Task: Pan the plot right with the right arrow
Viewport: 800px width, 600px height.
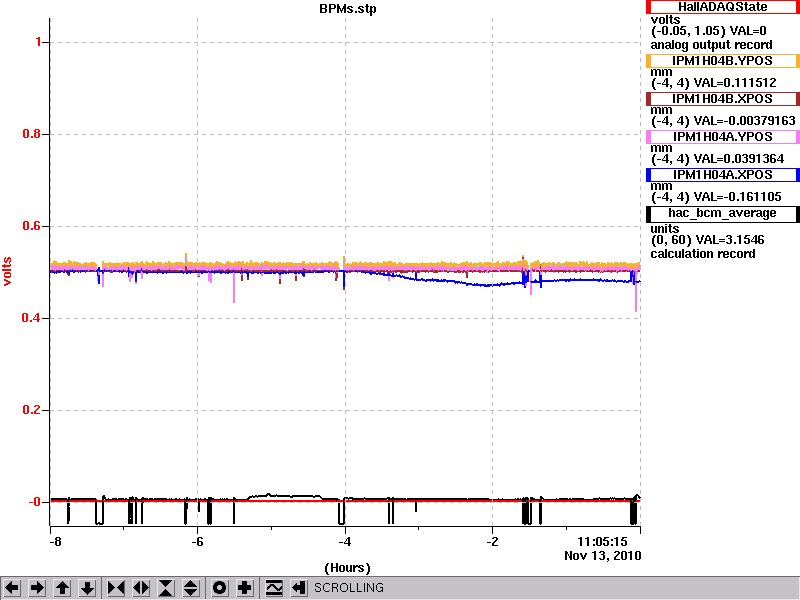Action: pos(37,588)
